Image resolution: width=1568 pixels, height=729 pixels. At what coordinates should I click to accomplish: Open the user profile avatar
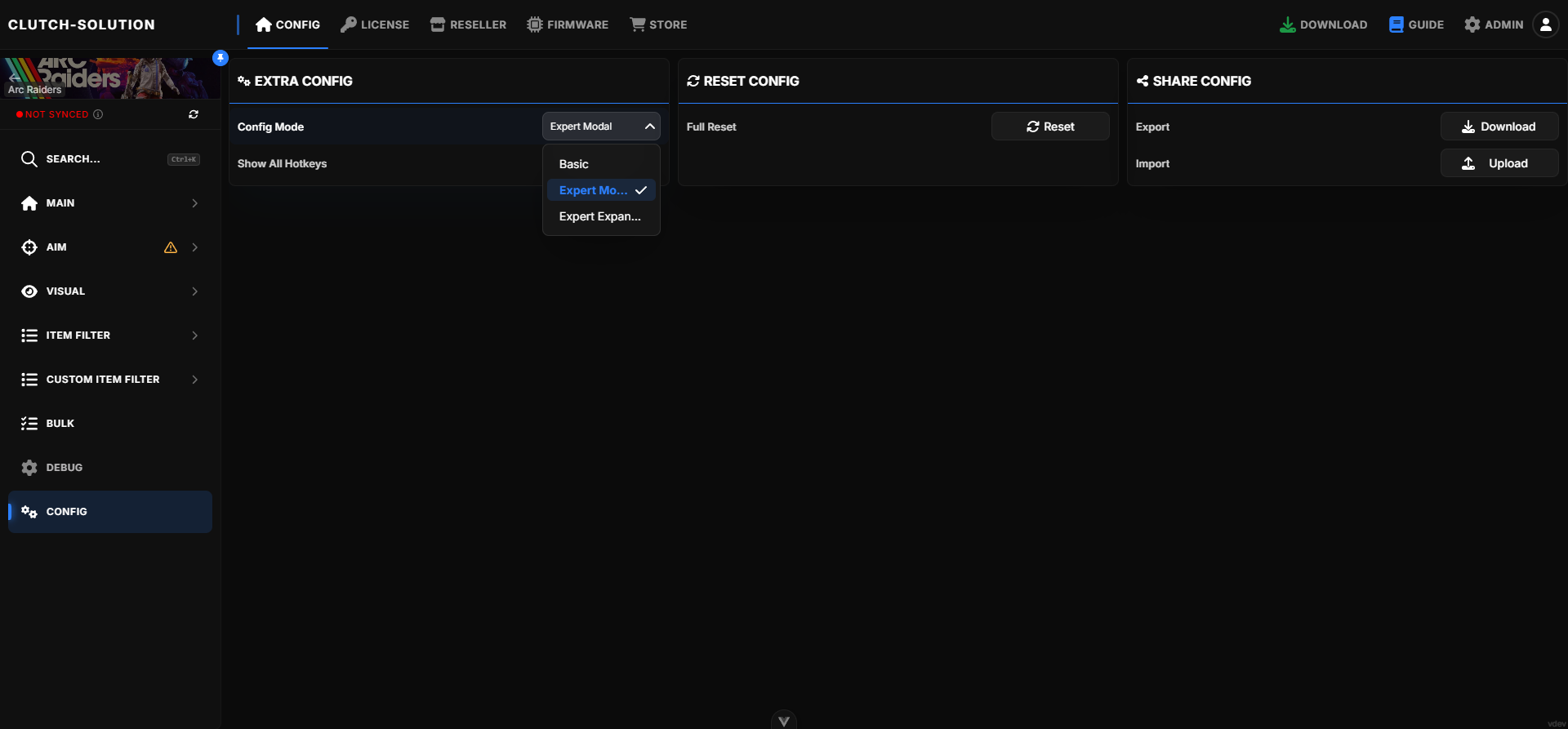point(1546,24)
